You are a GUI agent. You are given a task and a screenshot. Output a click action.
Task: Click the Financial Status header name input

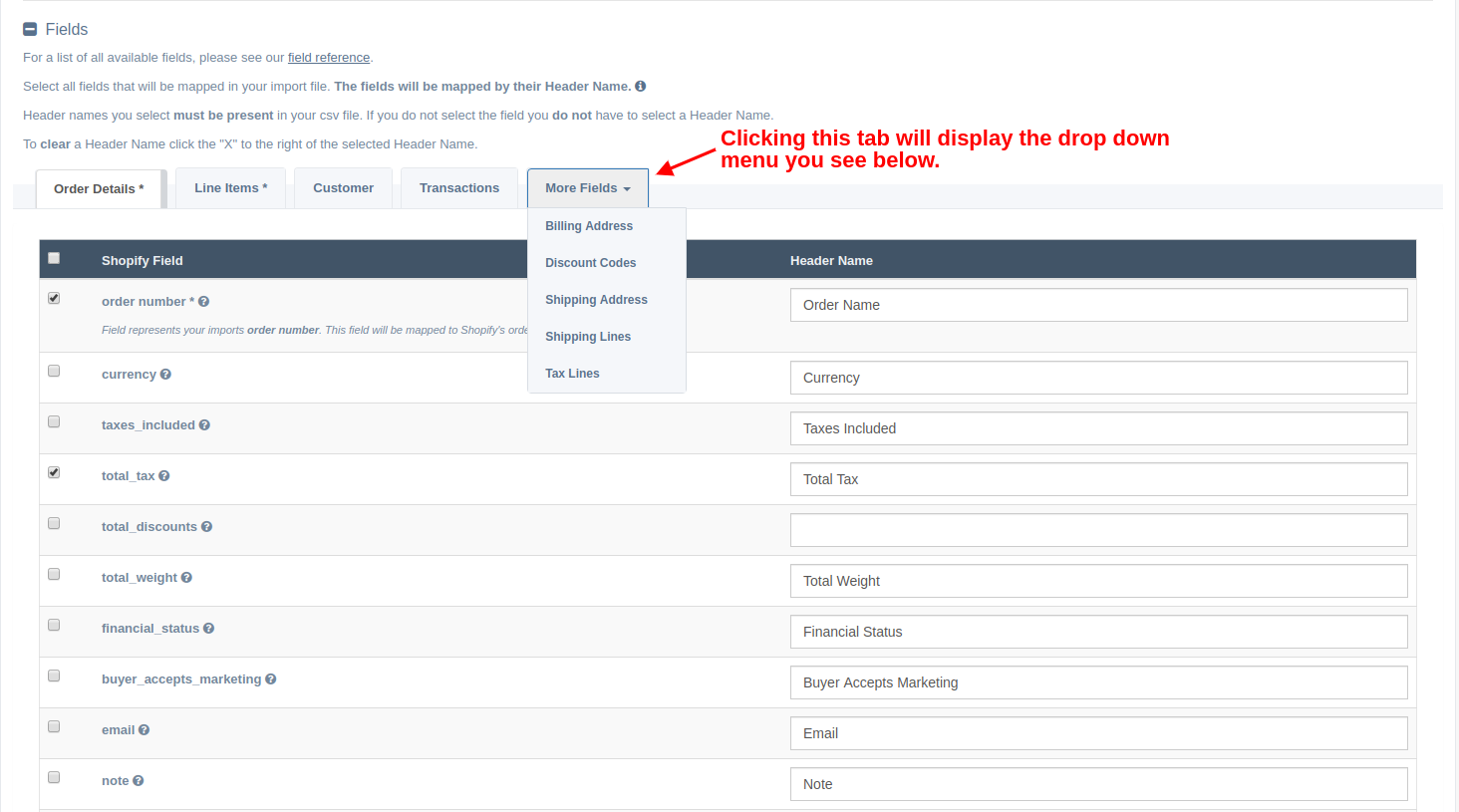[1098, 632]
